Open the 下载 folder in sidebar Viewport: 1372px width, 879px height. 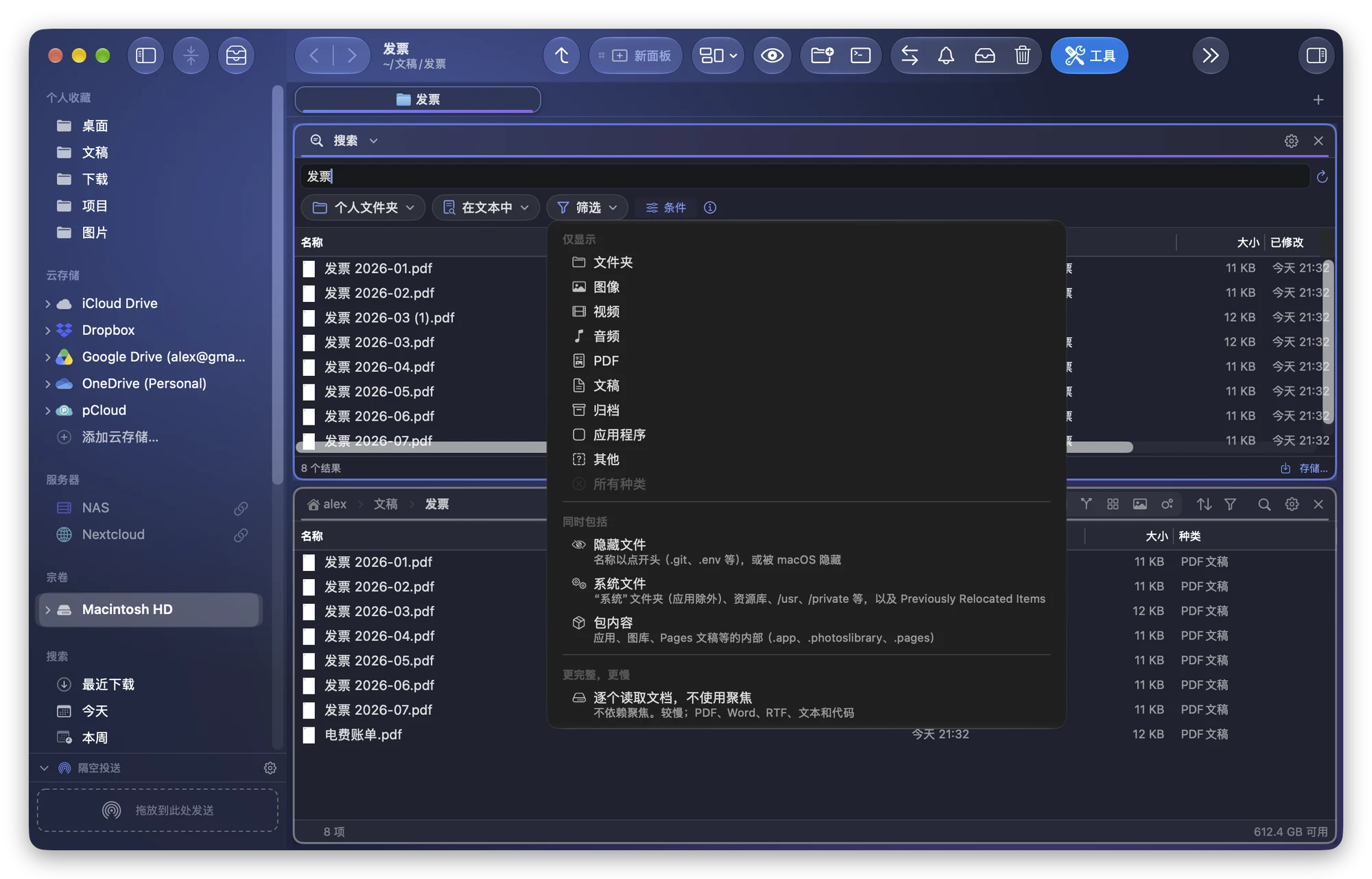click(95, 179)
